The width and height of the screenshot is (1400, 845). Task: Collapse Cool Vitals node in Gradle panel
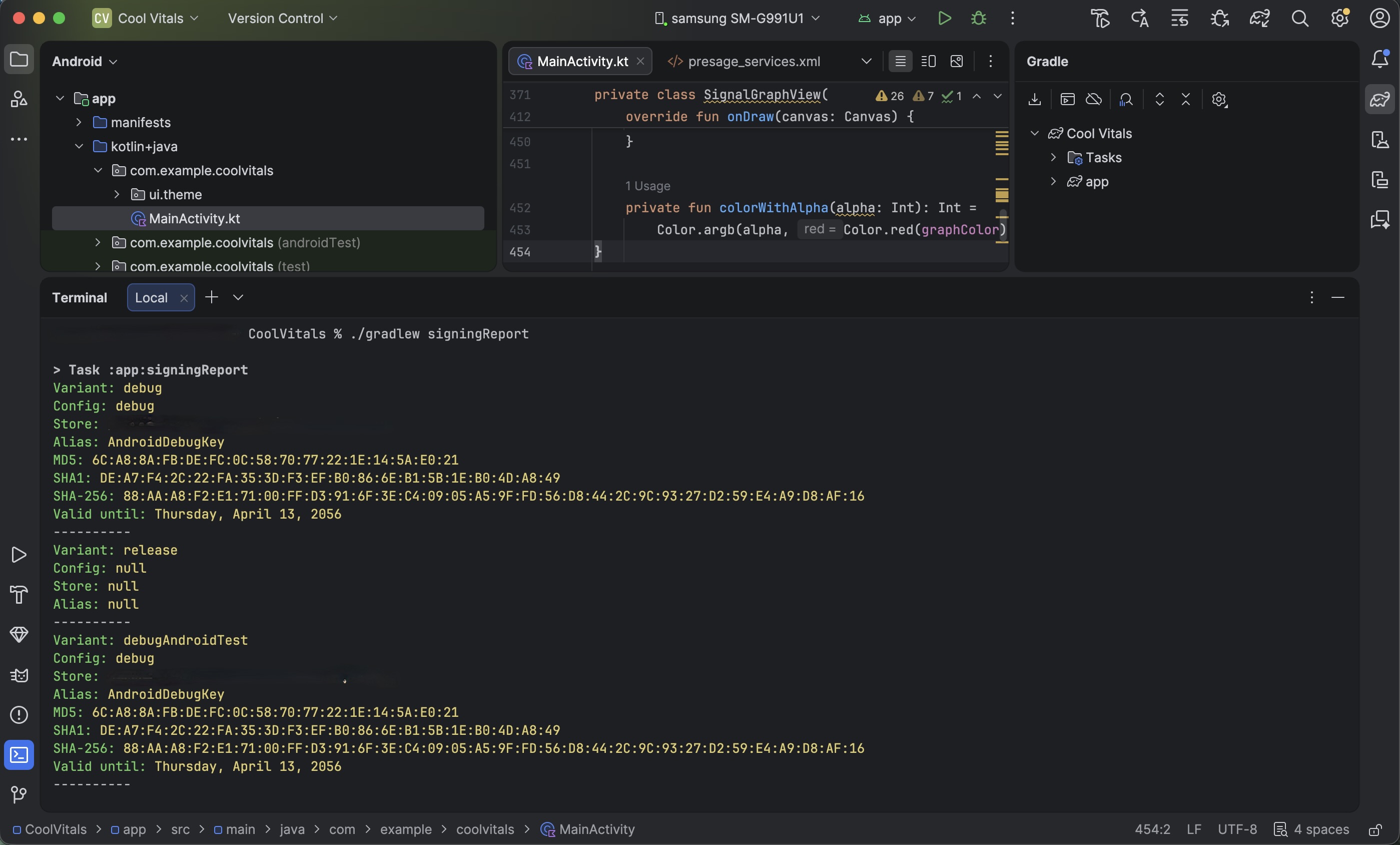click(x=1035, y=133)
